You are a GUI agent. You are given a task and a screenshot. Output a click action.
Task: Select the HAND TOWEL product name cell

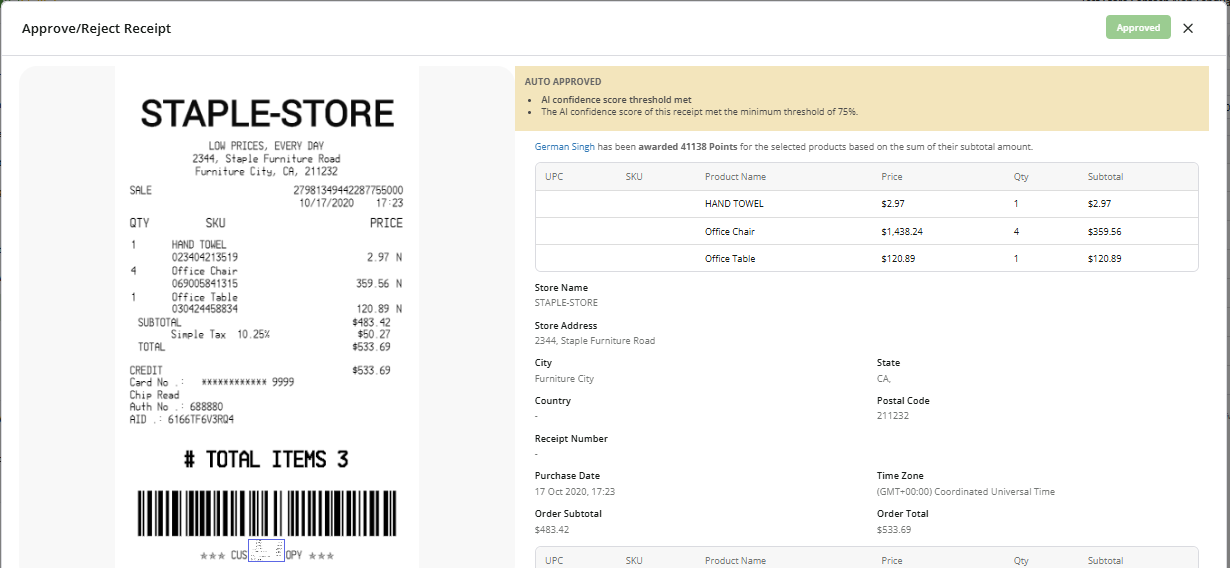click(734, 204)
